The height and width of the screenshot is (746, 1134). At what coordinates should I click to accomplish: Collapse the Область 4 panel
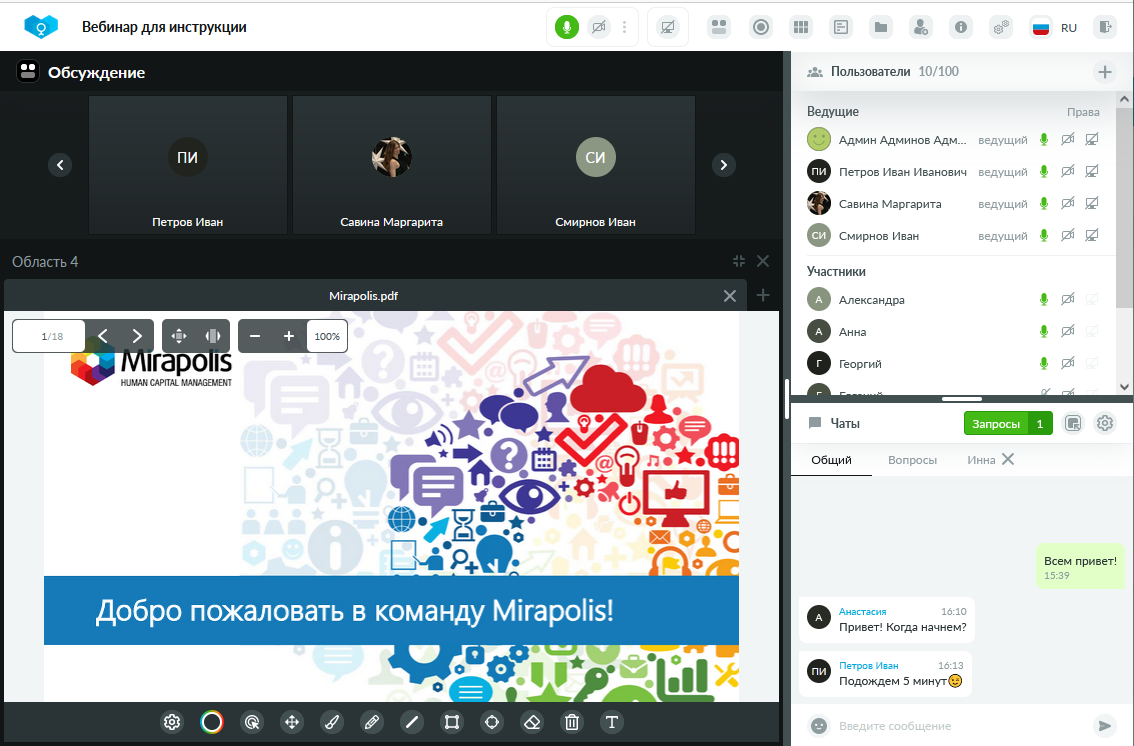coord(738,261)
